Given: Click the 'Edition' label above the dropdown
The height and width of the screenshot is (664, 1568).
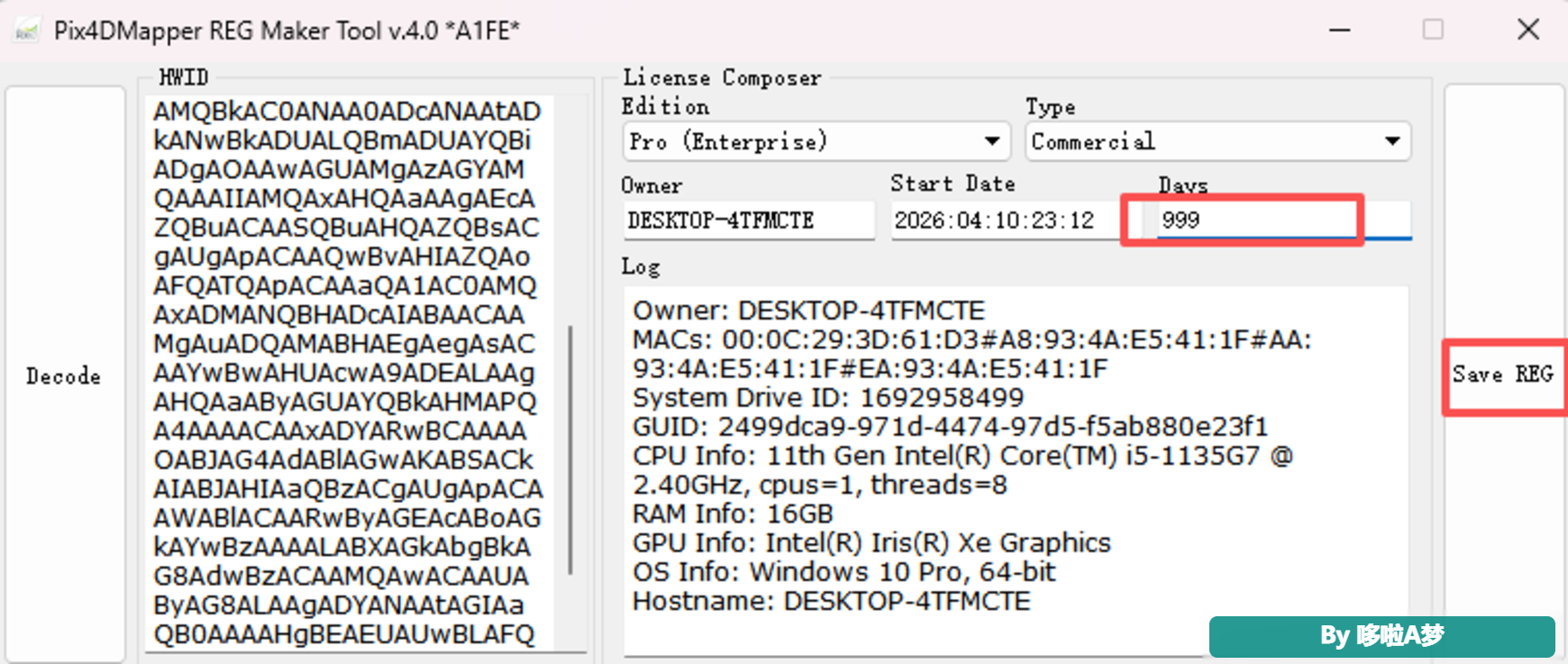Looking at the screenshot, I should [x=665, y=106].
